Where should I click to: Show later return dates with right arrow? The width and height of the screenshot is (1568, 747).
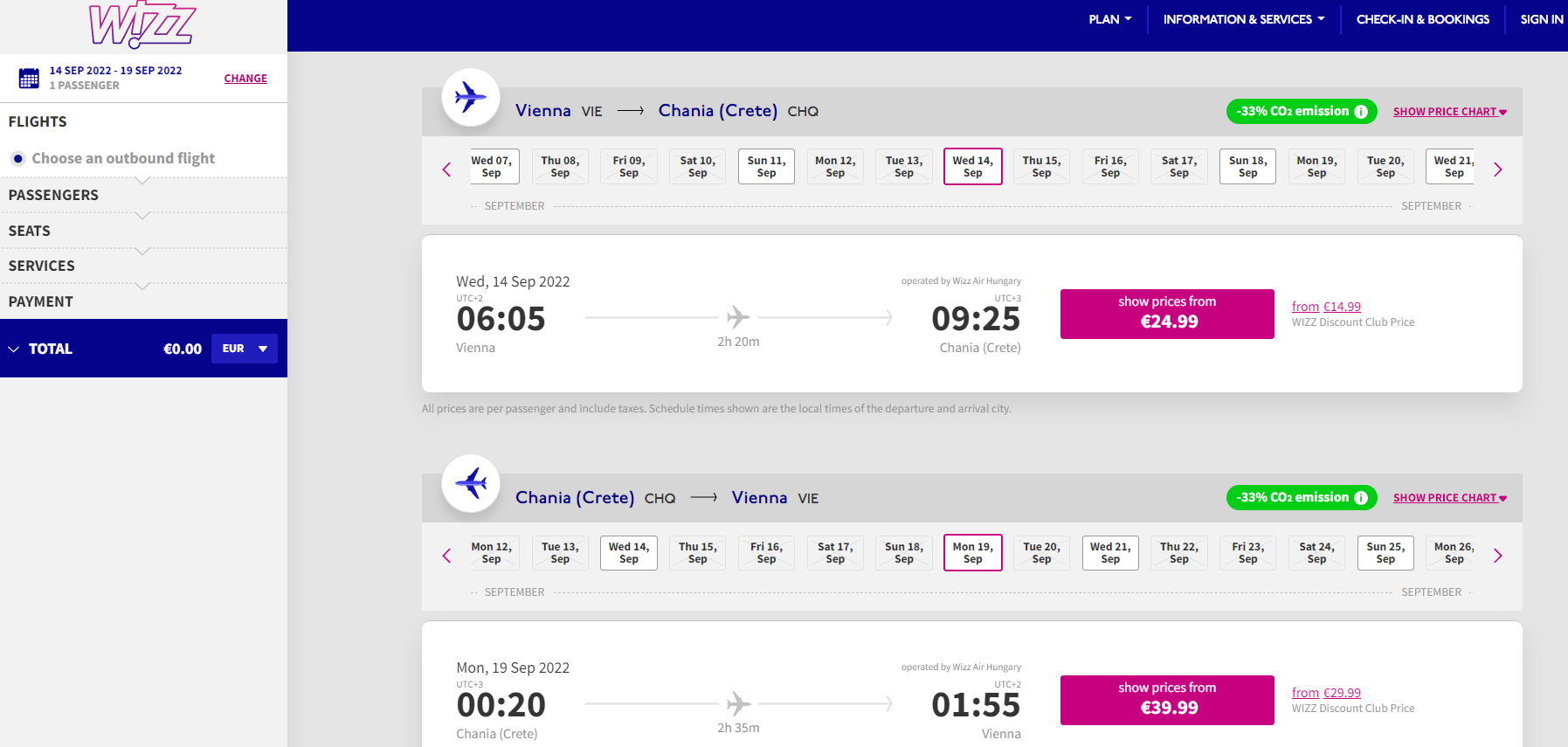[x=1497, y=556]
